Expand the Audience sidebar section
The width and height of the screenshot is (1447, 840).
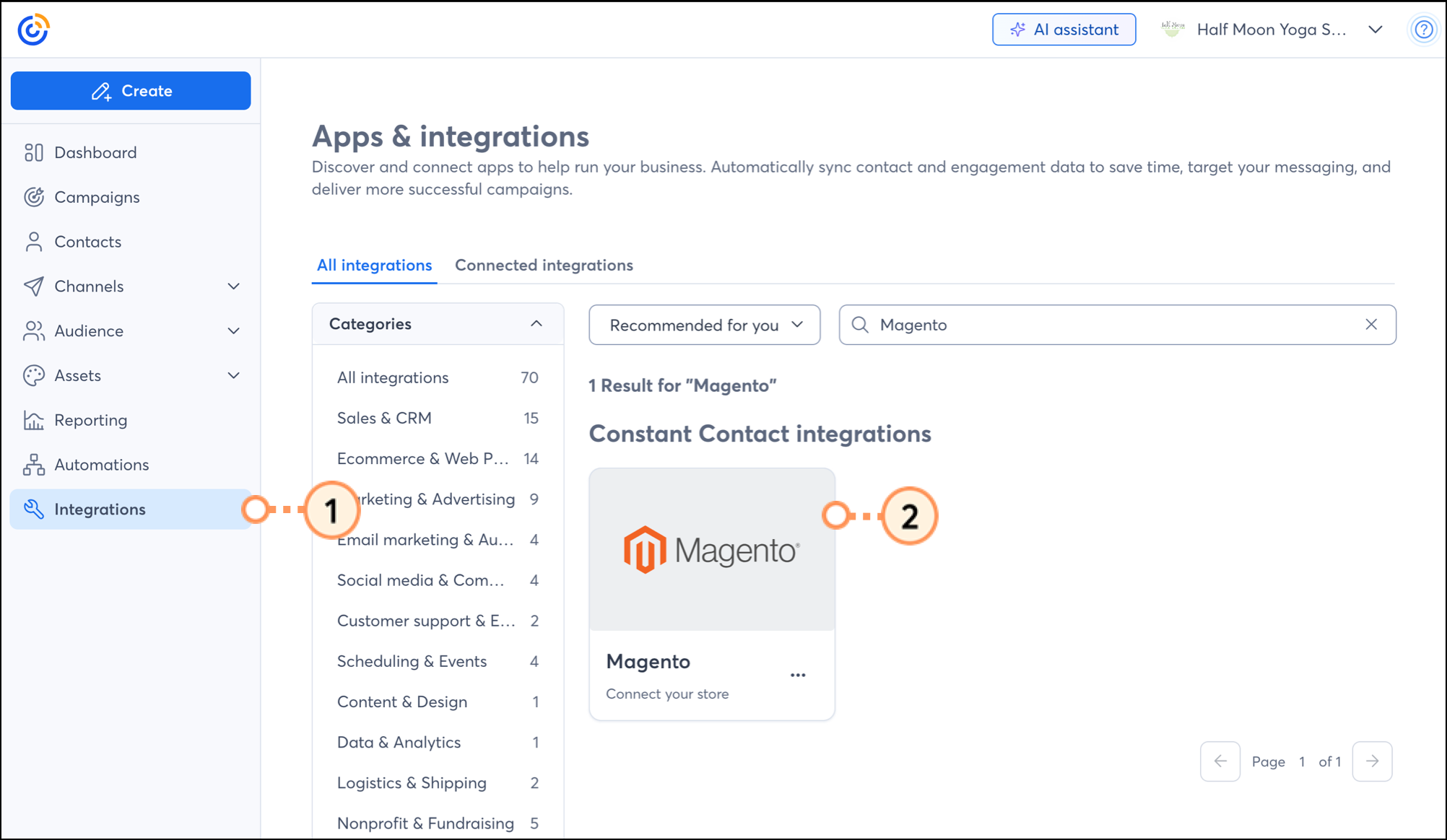click(233, 331)
